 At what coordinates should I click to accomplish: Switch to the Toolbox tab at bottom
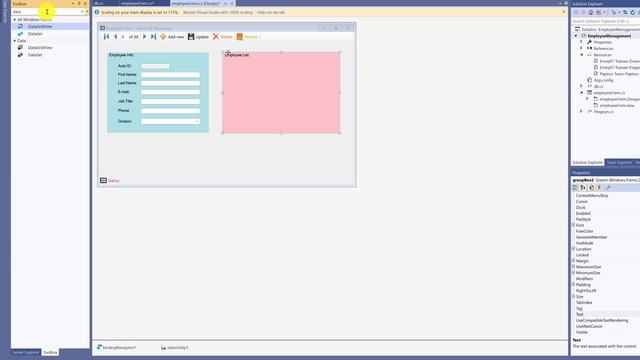point(50,352)
